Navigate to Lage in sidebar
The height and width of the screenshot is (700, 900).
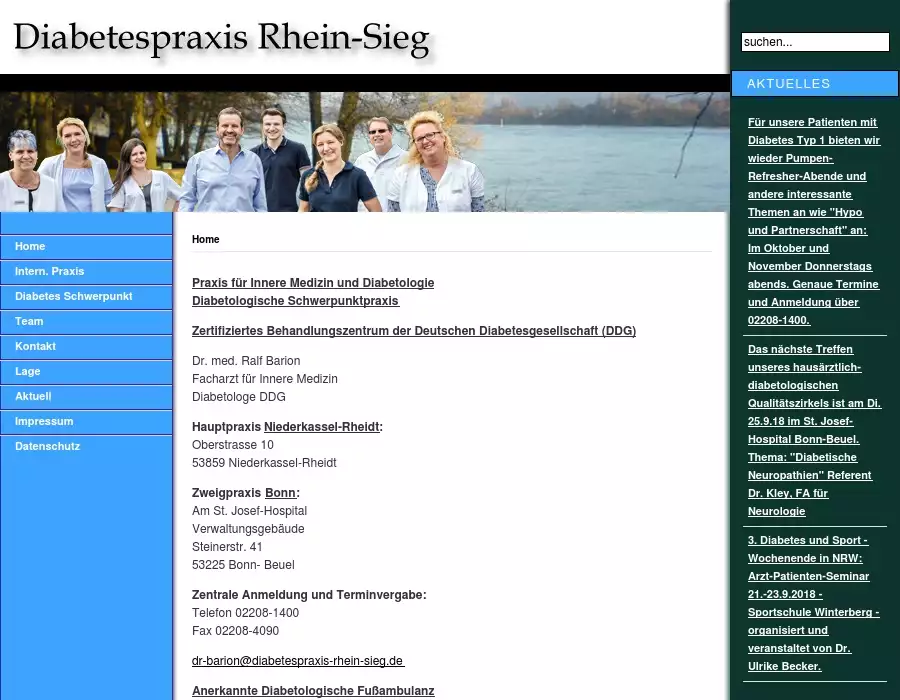pyautogui.click(x=28, y=372)
